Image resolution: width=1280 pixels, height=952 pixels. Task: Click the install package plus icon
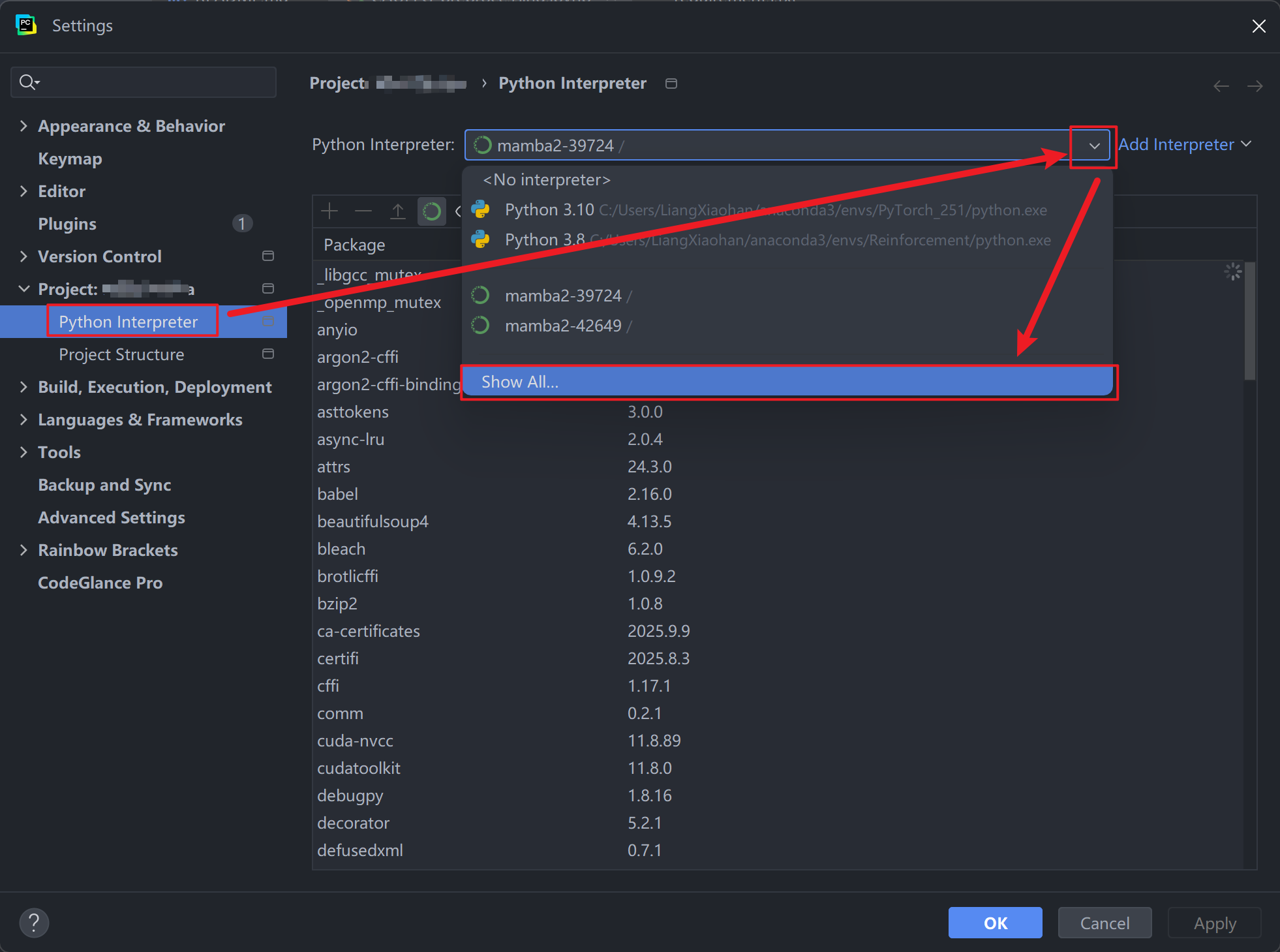click(x=329, y=211)
